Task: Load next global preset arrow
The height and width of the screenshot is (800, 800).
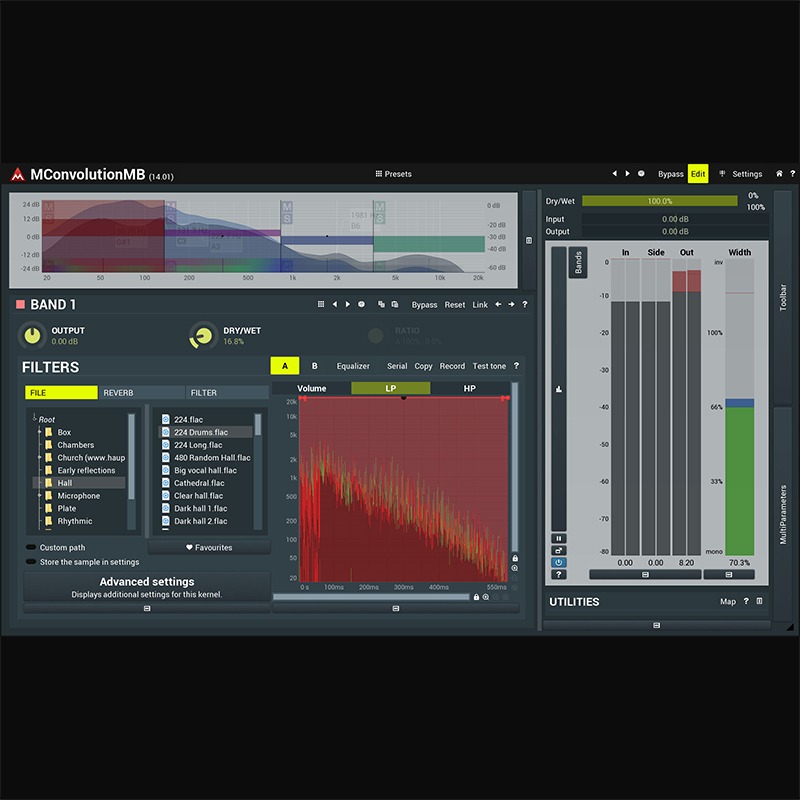Action: pos(628,173)
